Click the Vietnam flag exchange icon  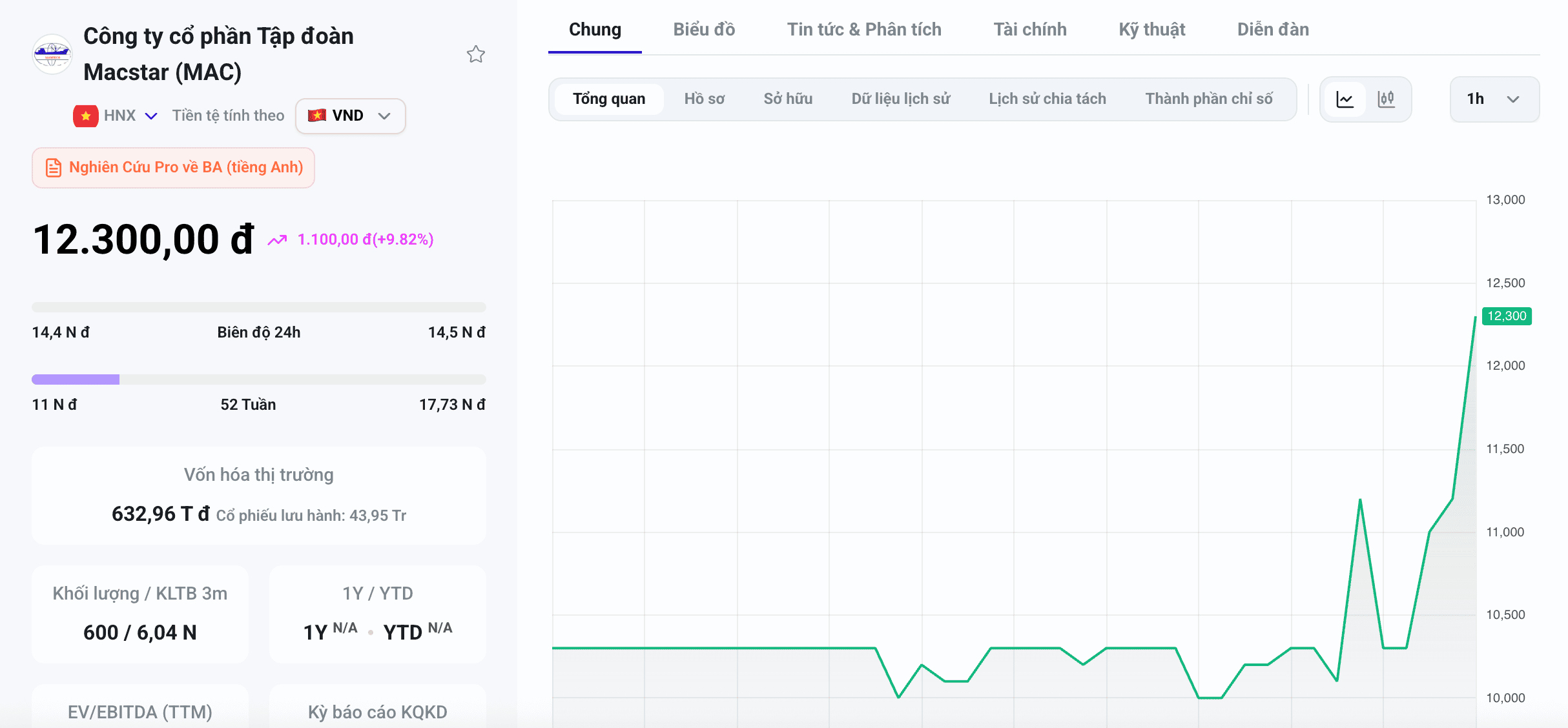(85, 116)
